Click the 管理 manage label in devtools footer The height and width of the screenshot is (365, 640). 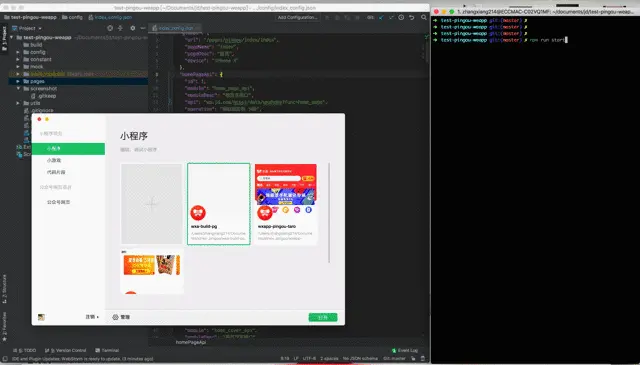pos(125,317)
